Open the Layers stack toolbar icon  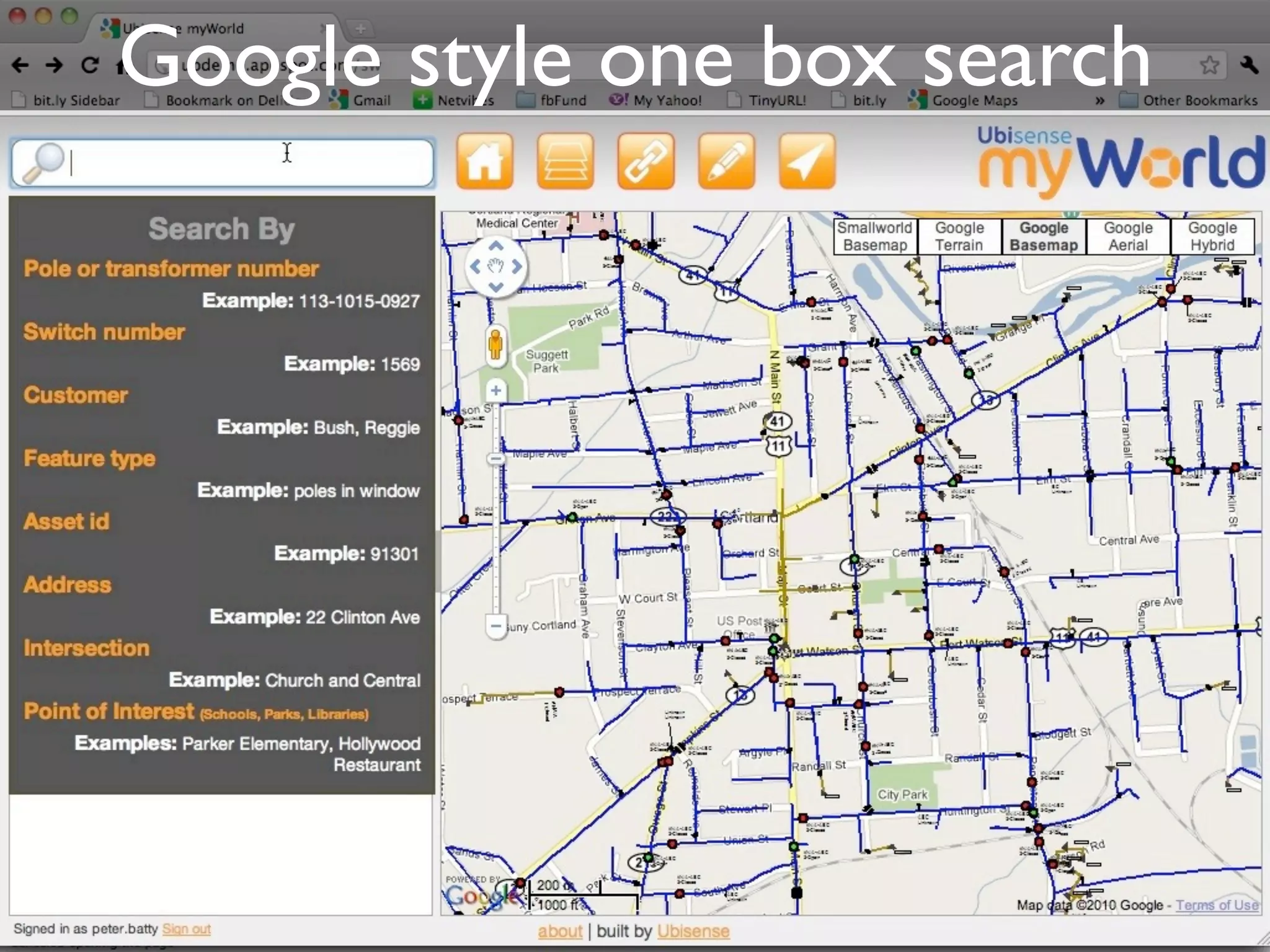point(565,161)
